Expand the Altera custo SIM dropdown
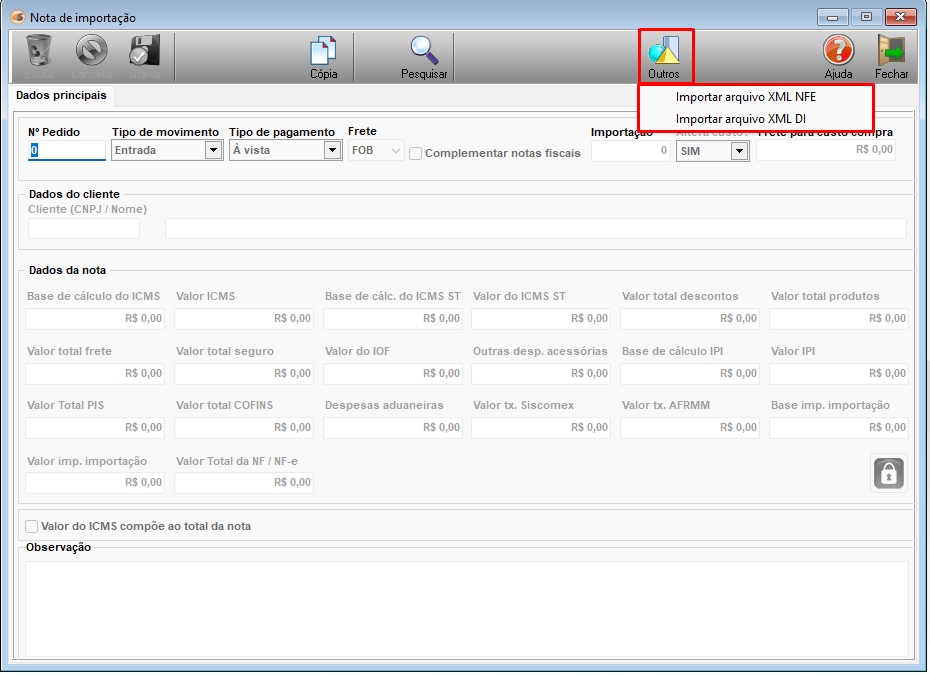The height and width of the screenshot is (675, 930). point(739,151)
